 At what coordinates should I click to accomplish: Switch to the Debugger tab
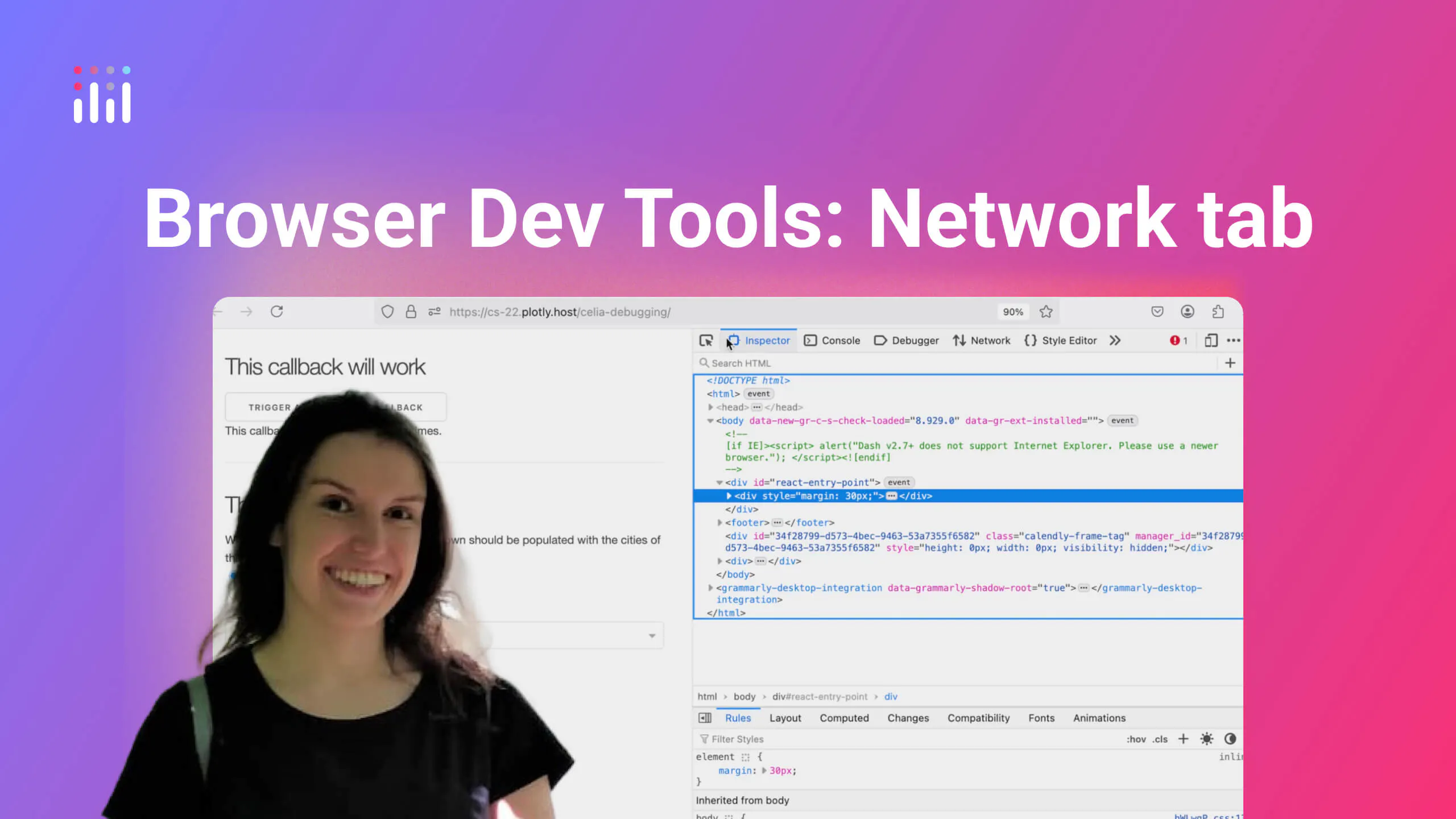(x=907, y=340)
